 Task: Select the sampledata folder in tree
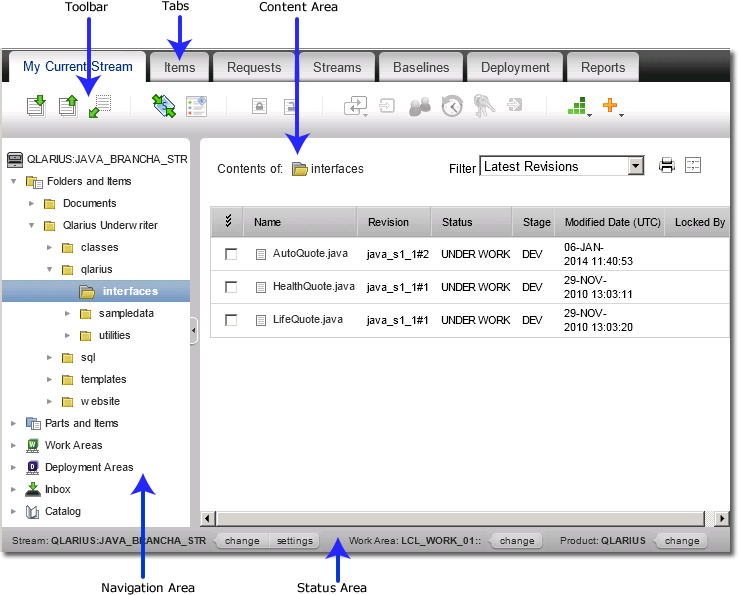[x=126, y=313]
